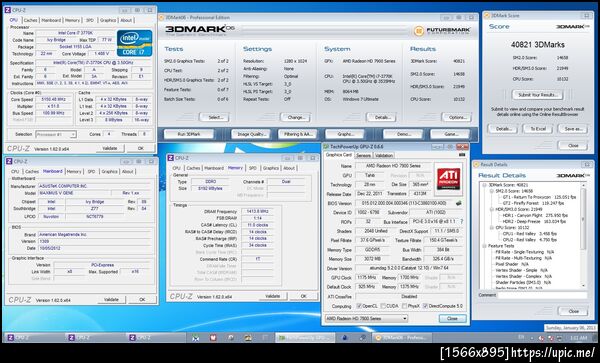This screenshot has height=363, width=600.
Task: Click Validate in top CPU-Z window
Action: click(110, 148)
